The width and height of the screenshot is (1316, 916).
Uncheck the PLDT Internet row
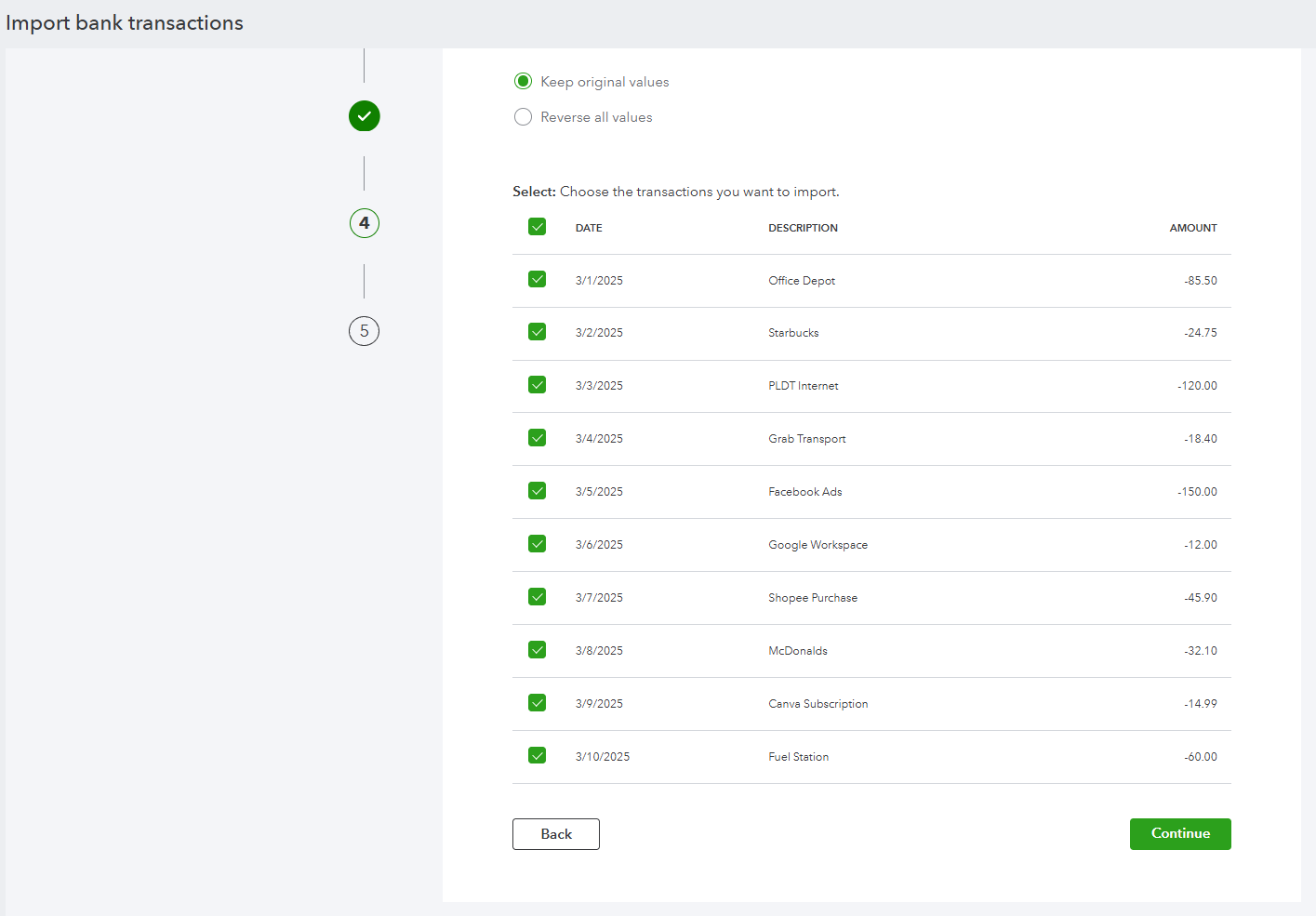point(538,385)
